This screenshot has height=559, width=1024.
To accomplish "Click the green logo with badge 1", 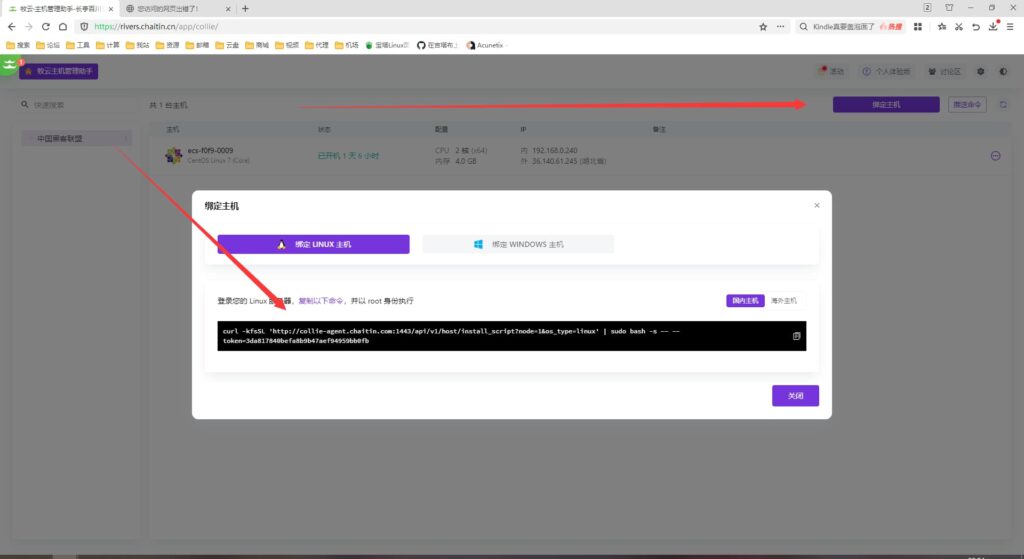I will tap(9, 65).
